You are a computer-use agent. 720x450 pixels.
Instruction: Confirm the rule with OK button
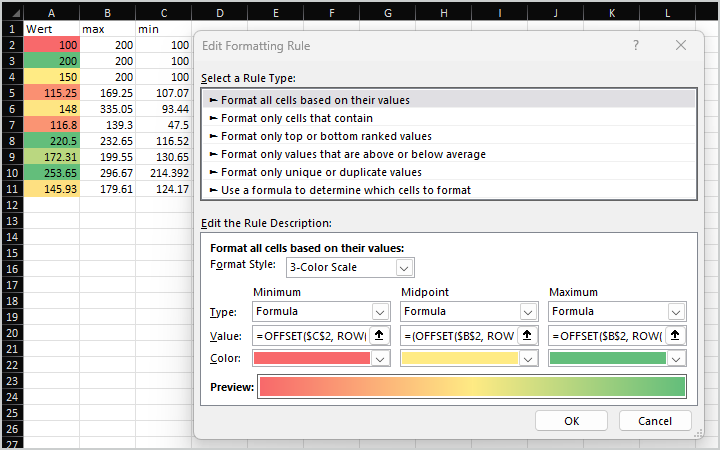[571, 421]
